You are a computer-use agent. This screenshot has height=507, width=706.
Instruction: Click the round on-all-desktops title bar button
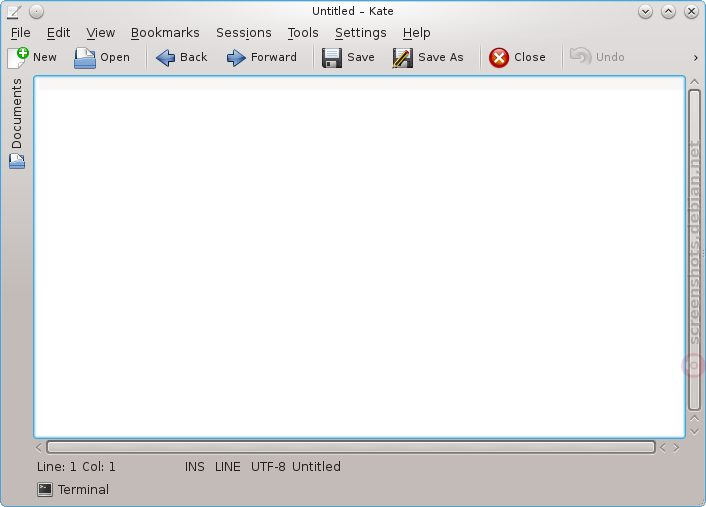click(x=36, y=12)
